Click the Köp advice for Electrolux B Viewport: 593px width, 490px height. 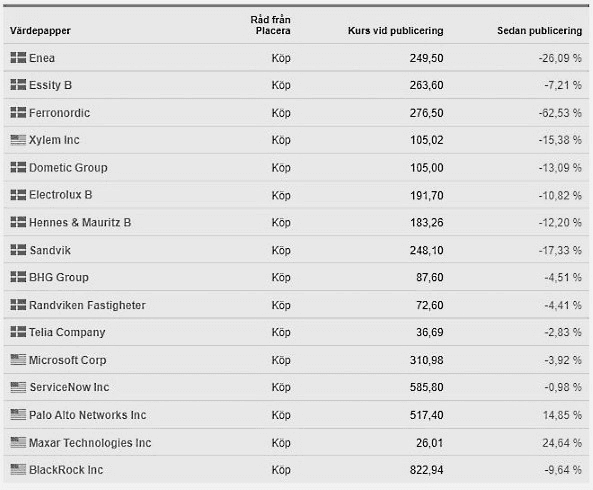[x=281, y=195]
